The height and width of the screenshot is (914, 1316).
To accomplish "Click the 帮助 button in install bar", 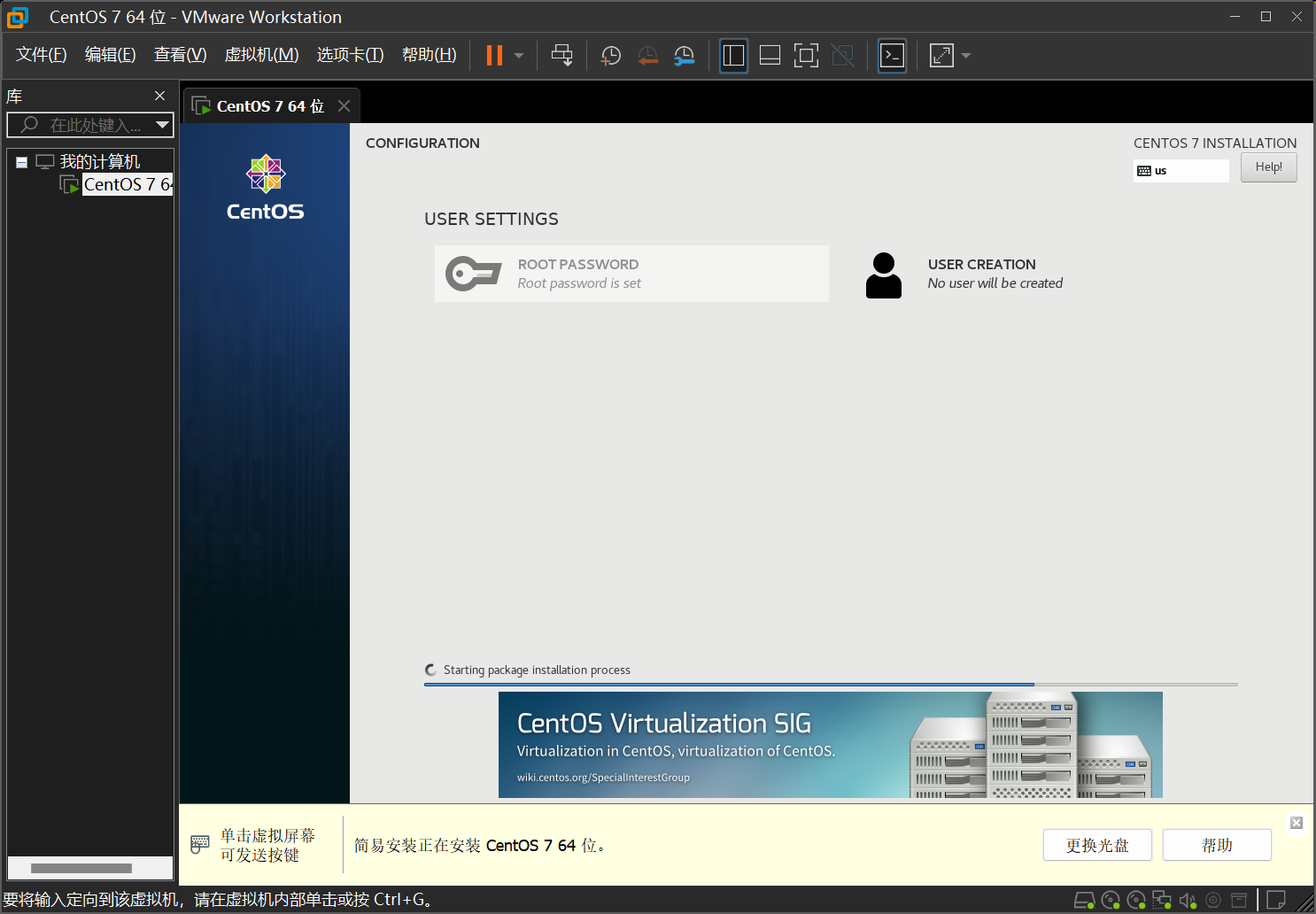I will [1217, 845].
